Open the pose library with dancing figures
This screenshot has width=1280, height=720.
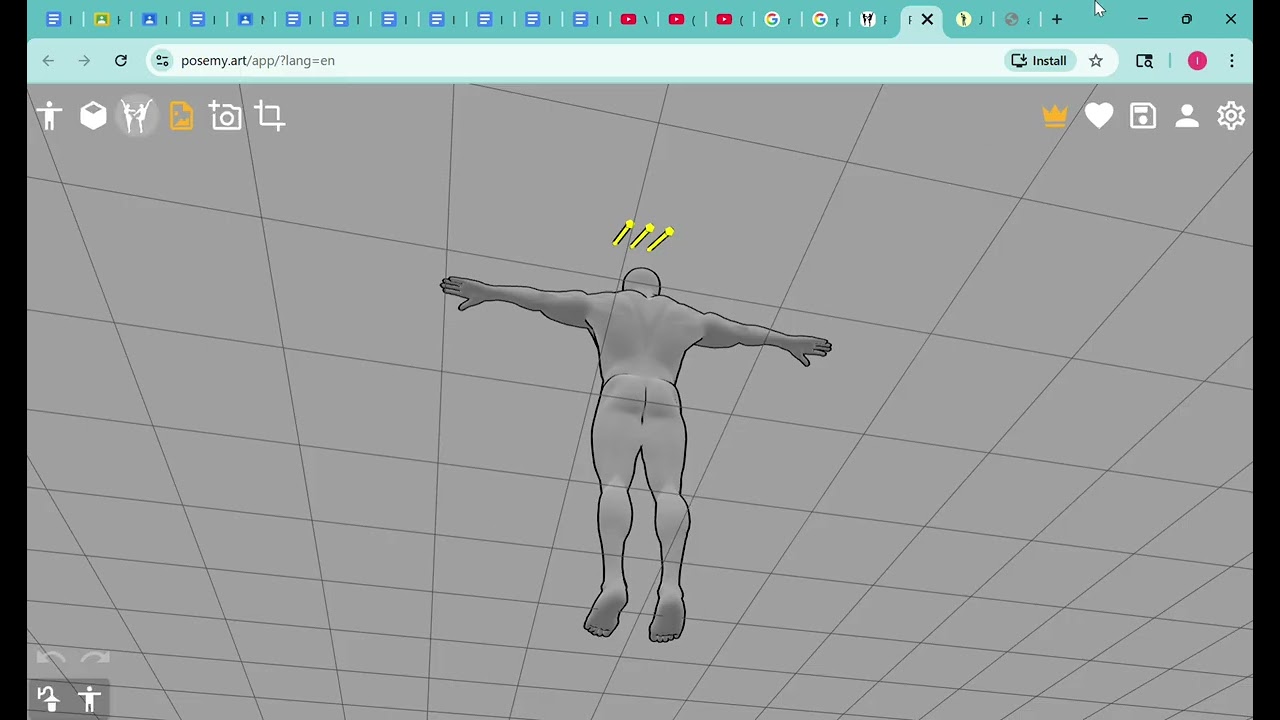point(137,116)
